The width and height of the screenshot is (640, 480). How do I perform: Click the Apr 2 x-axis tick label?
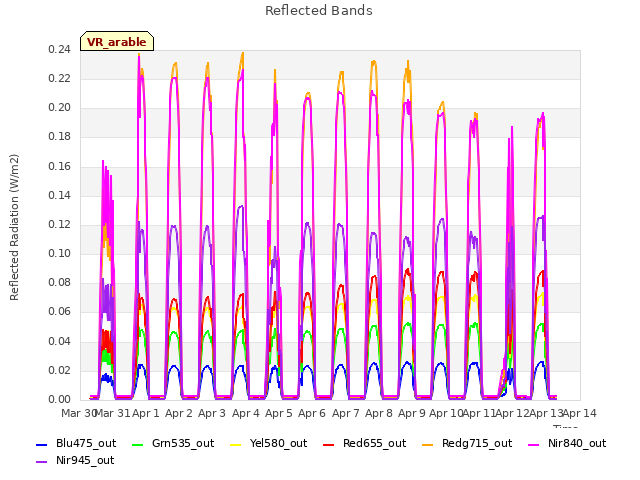pos(179,413)
